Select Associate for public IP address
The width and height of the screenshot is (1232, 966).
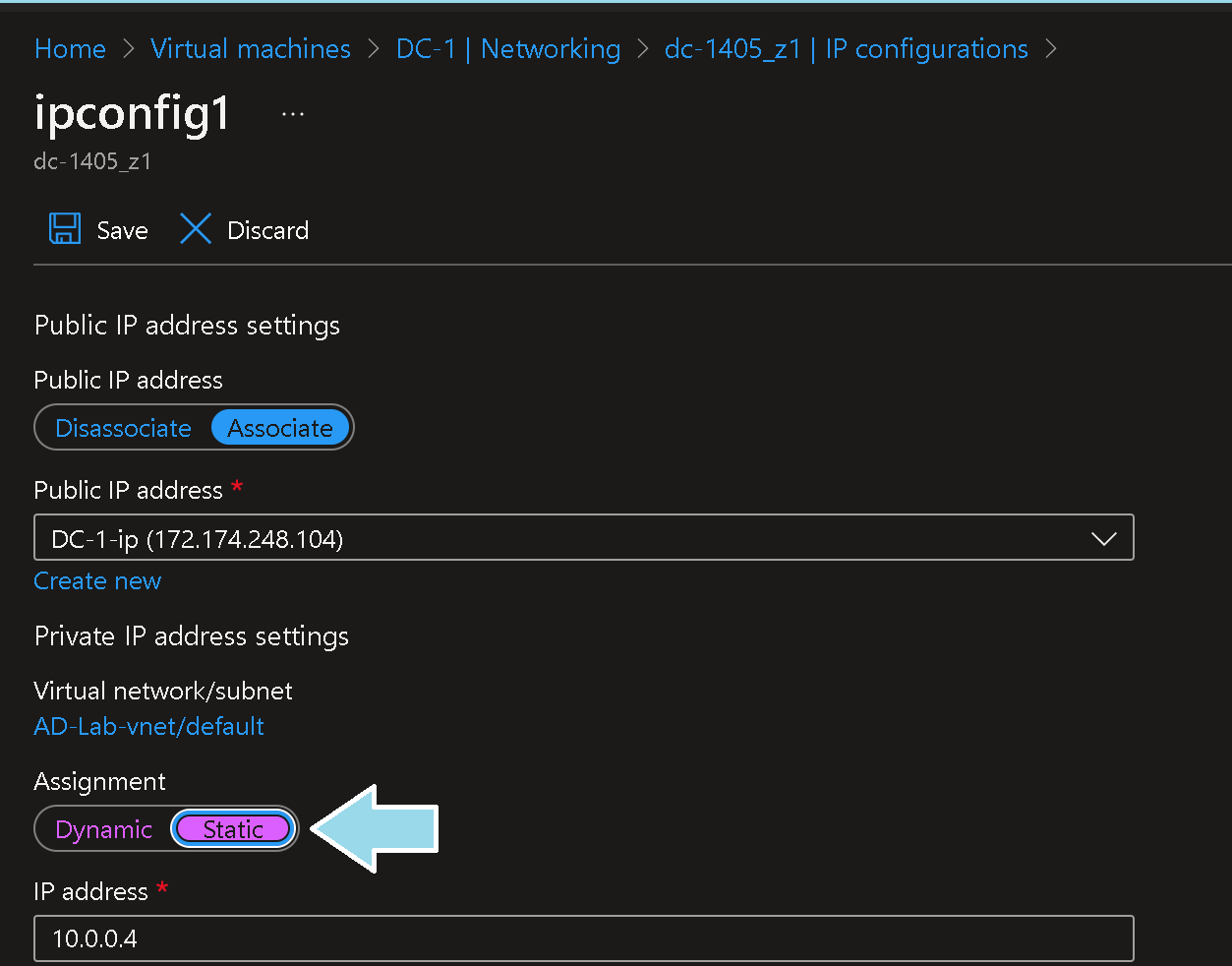(x=280, y=428)
